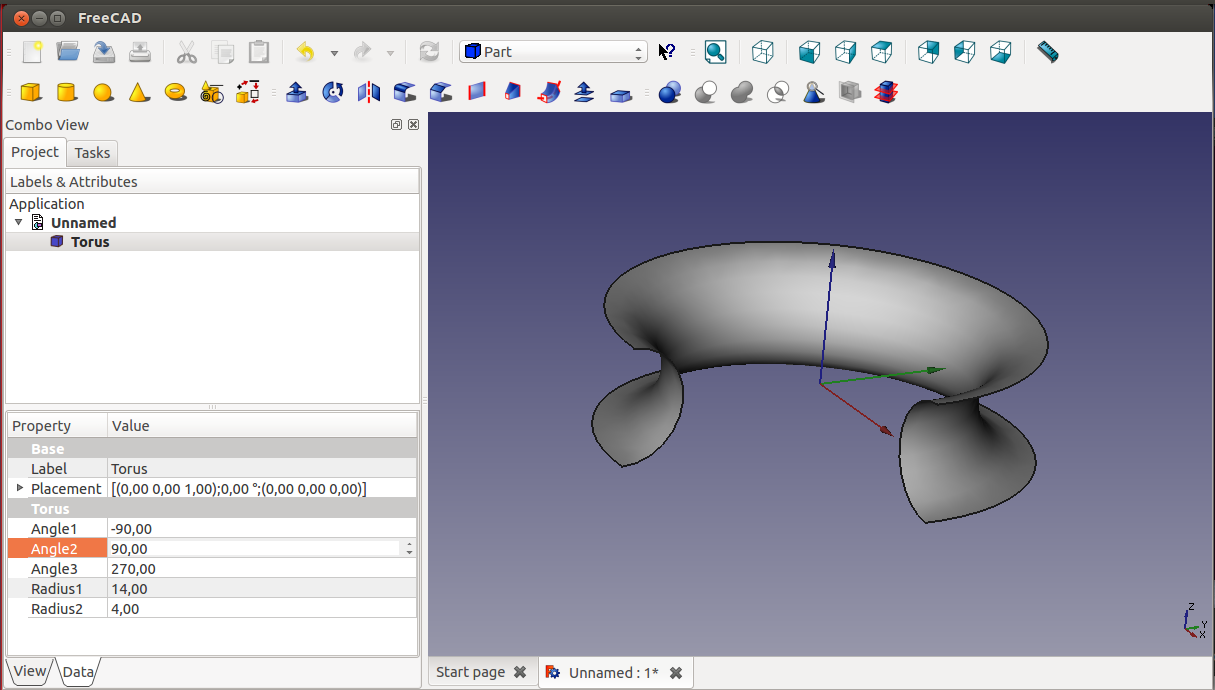Expand the Placement property
Image resolution: width=1215 pixels, height=690 pixels.
18,488
